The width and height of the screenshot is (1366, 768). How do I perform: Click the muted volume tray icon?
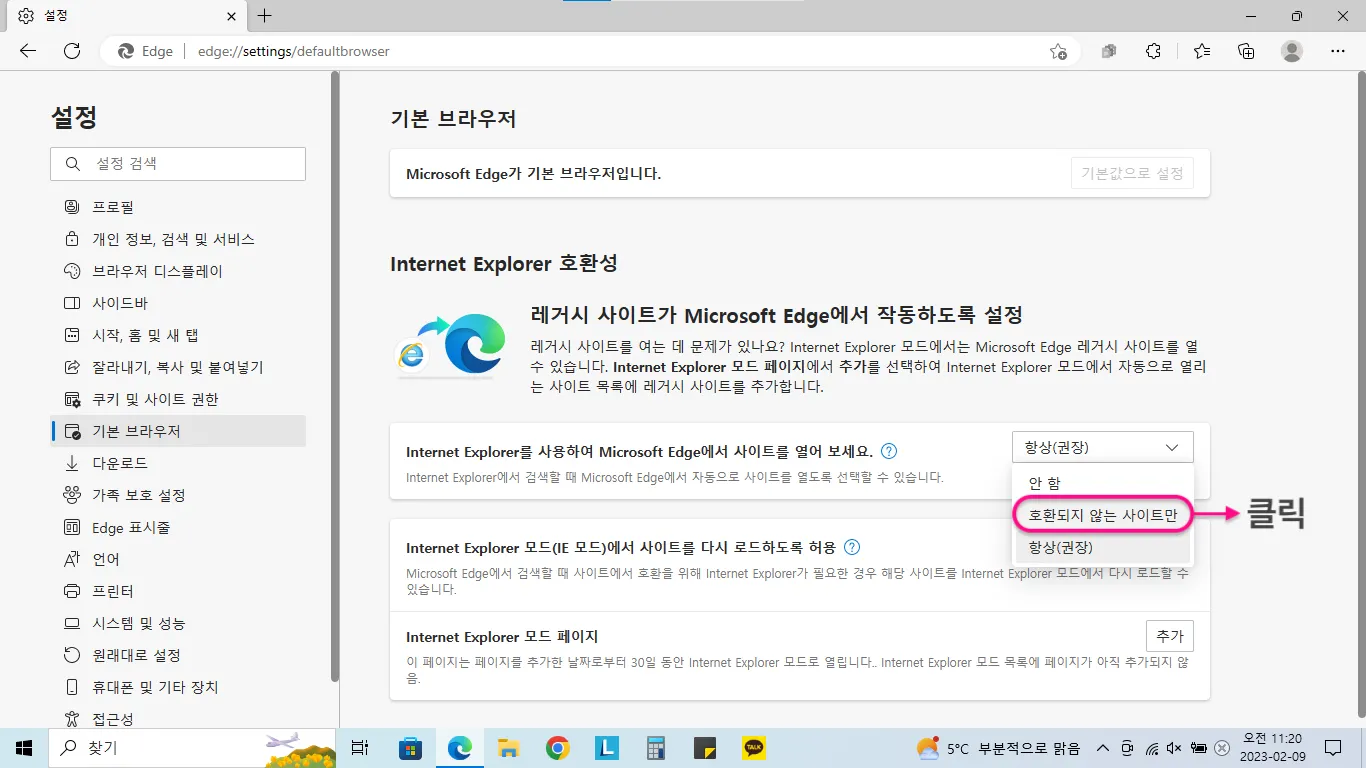1174,748
